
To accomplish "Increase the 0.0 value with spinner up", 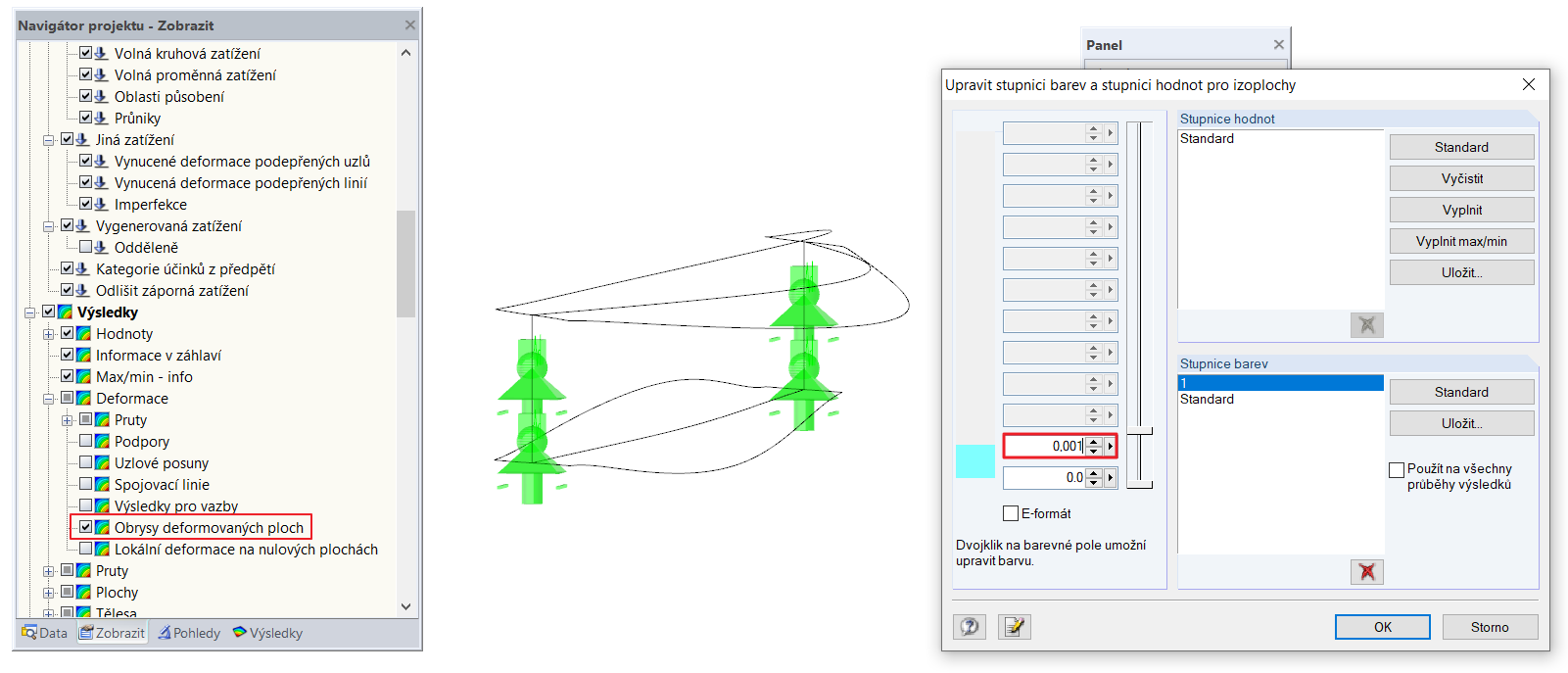I will pos(1094,473).
